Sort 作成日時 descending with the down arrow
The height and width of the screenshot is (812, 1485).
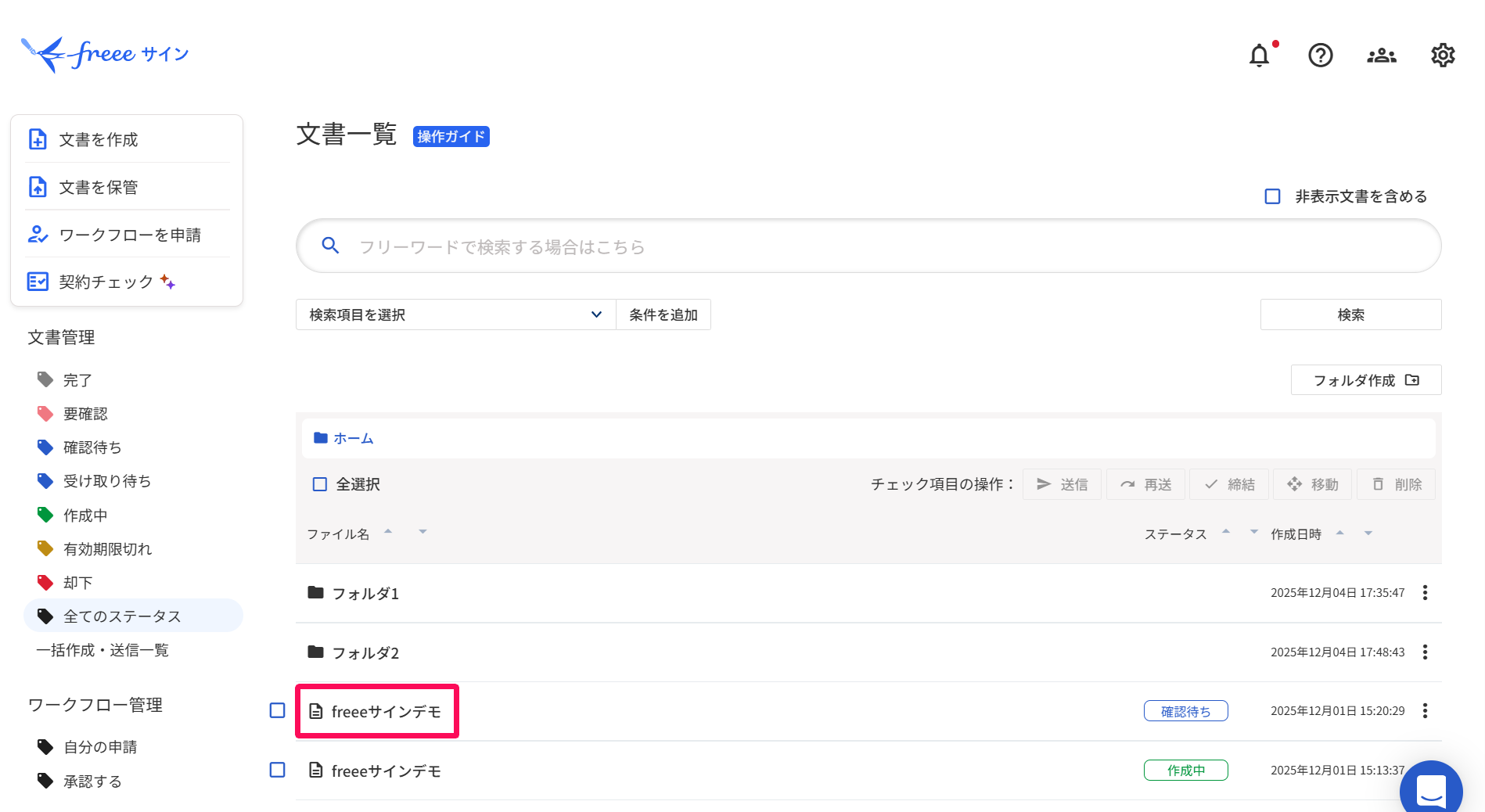(x=1368, y=534)
